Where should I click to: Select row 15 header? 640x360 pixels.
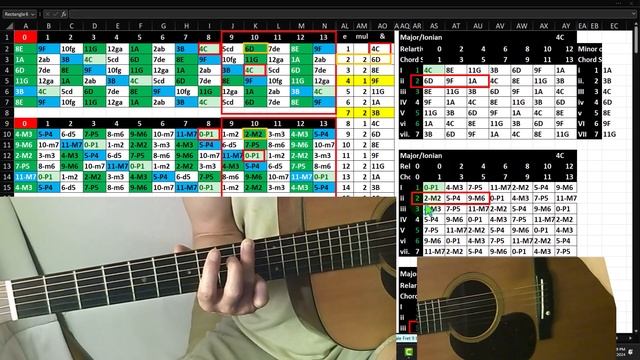point(7,187)
